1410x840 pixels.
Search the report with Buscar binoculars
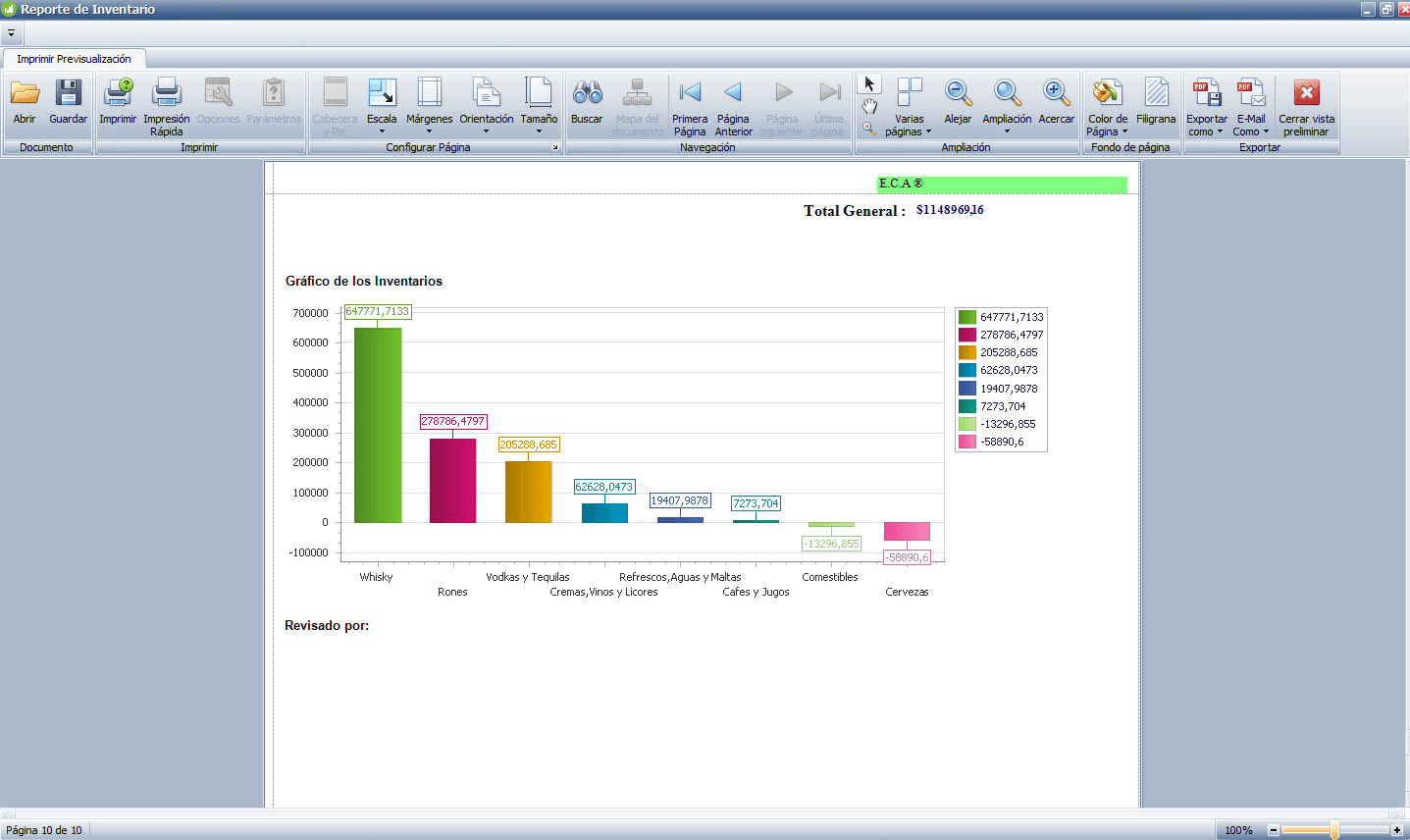[x=587, y=103]
